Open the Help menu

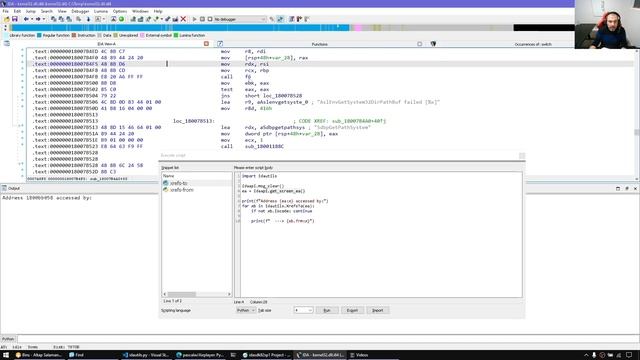158,11
